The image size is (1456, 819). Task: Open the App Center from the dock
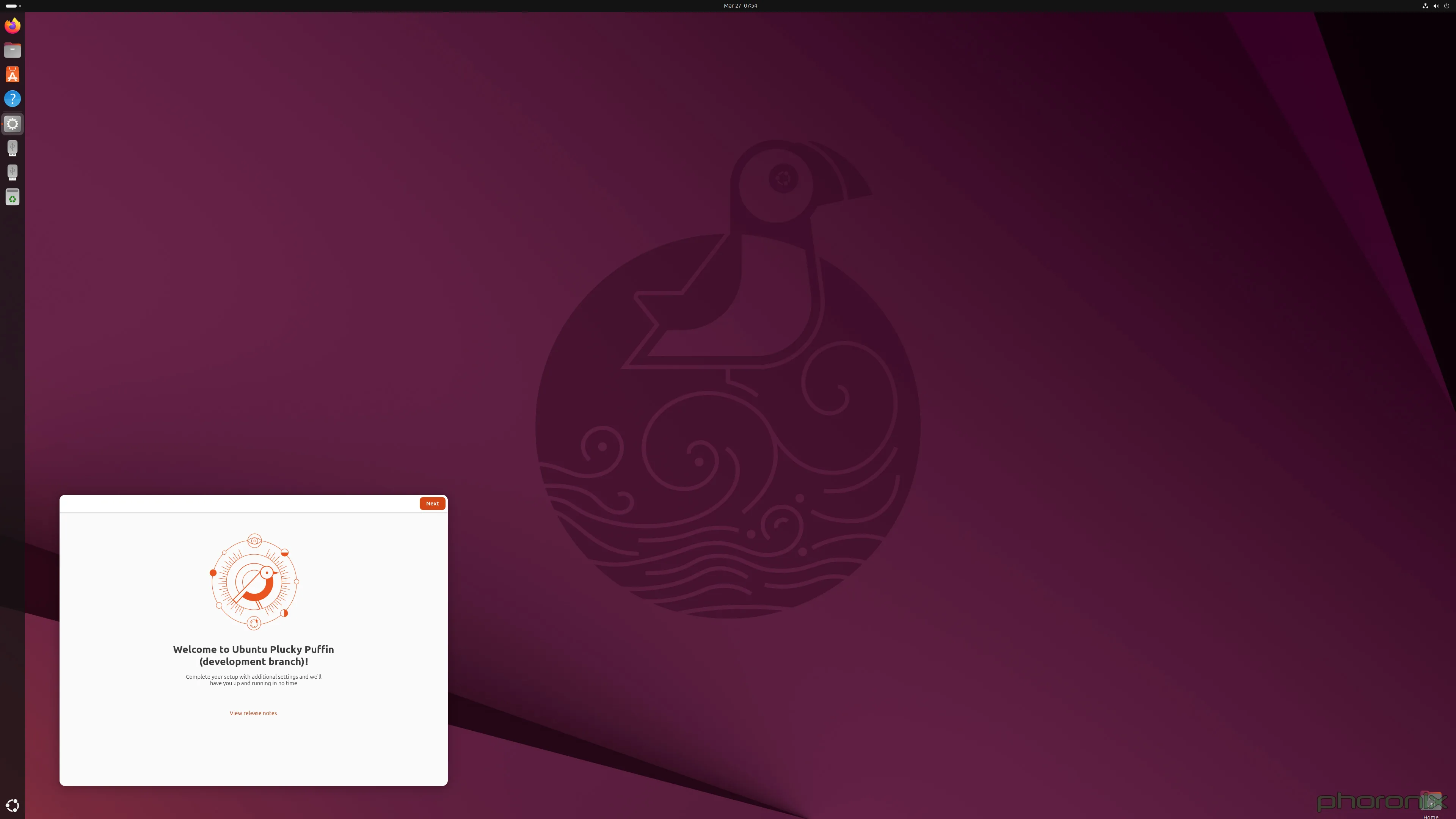click(12, 74)
